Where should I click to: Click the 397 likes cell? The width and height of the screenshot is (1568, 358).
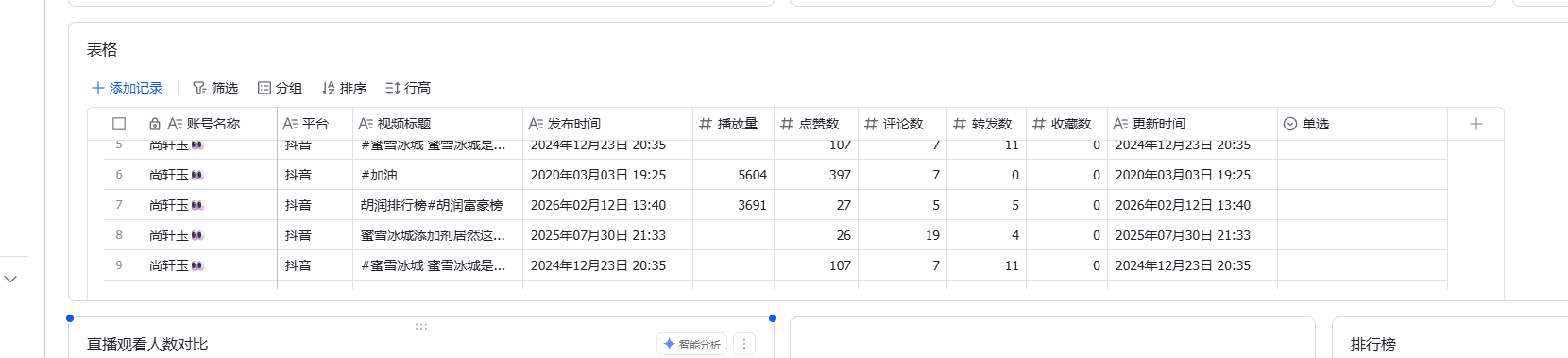click(817, 175)
